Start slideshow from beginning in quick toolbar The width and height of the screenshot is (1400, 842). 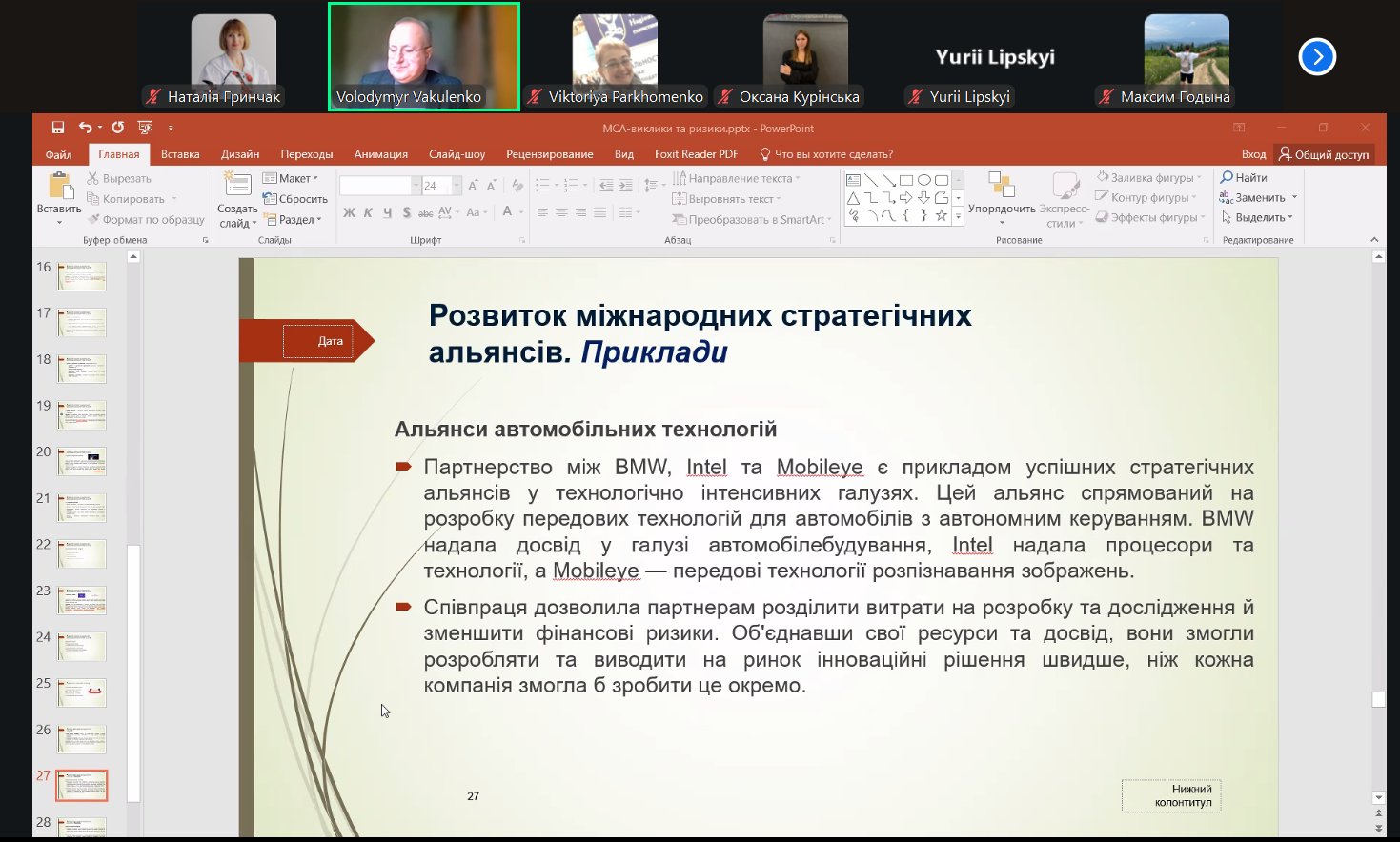[145, 128]
